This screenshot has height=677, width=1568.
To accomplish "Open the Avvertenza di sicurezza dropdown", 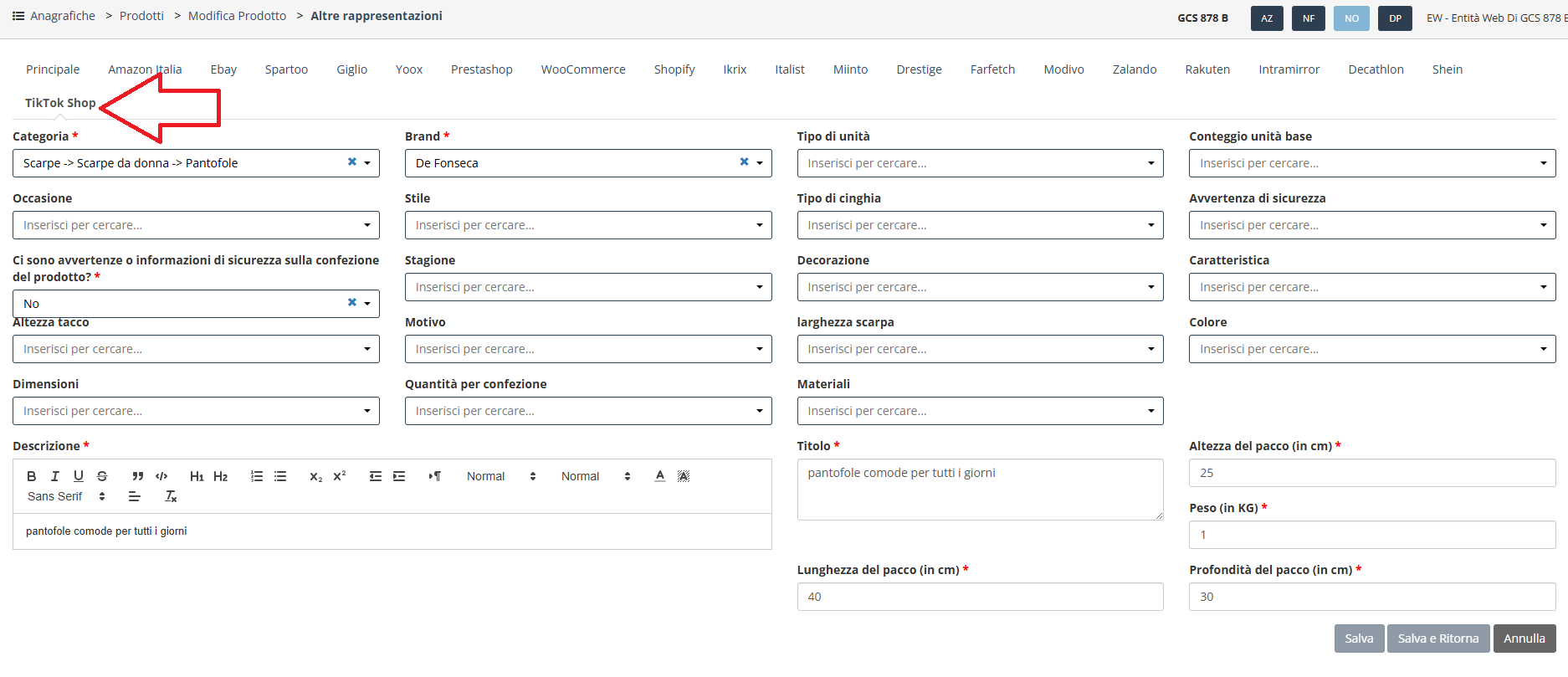I will [x=1372, y=225].
